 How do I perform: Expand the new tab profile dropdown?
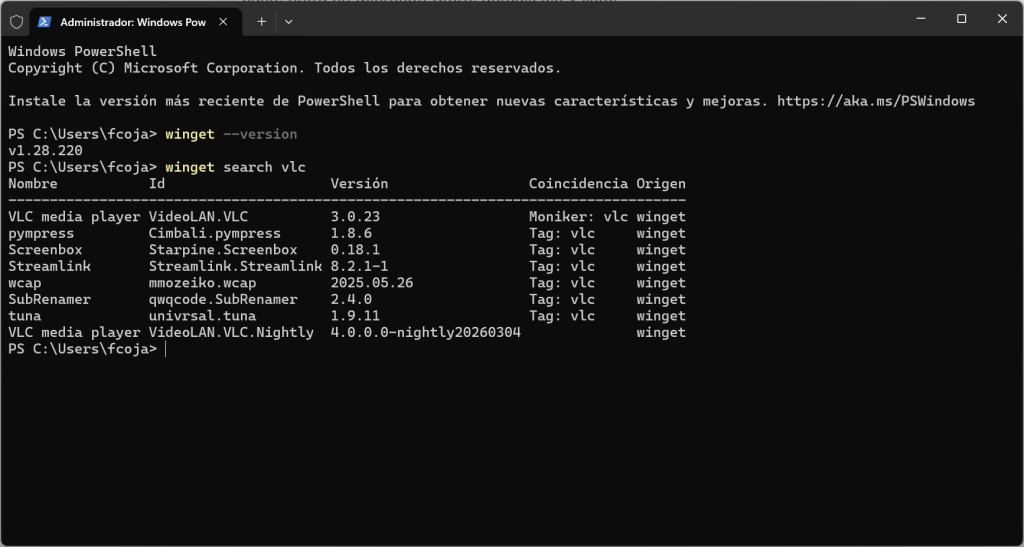click(x=289, y=21)
